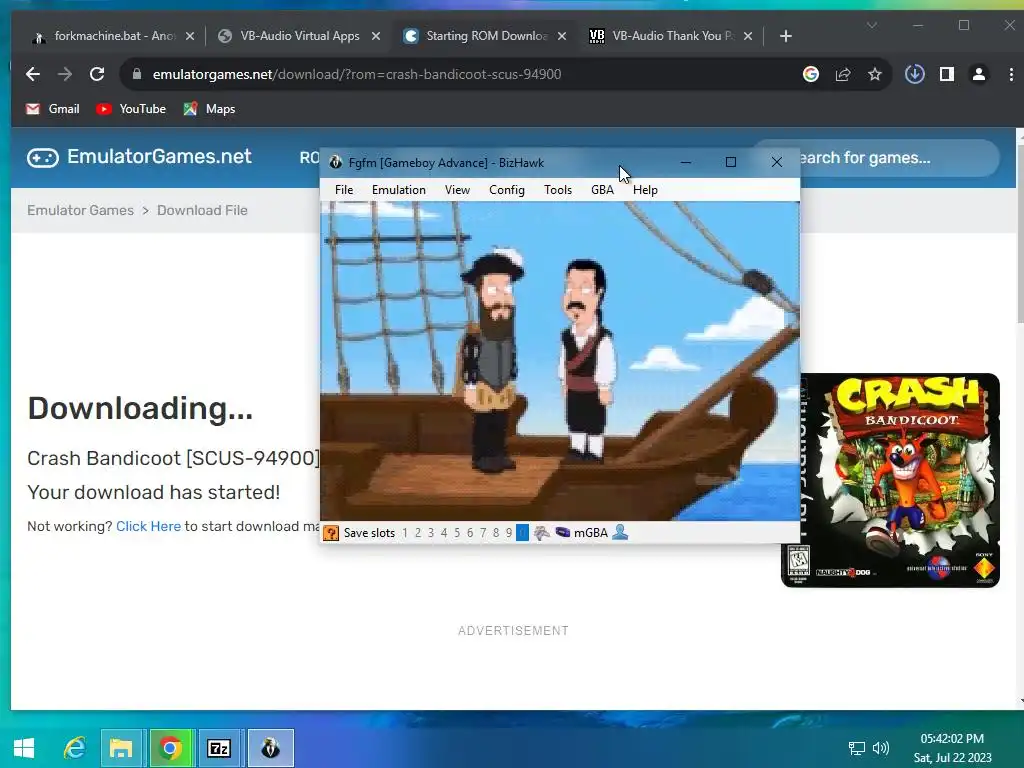Select save slot 3 in BizHawk
The height and width of the screenshot is (768, 1024).
coord(431,533)
